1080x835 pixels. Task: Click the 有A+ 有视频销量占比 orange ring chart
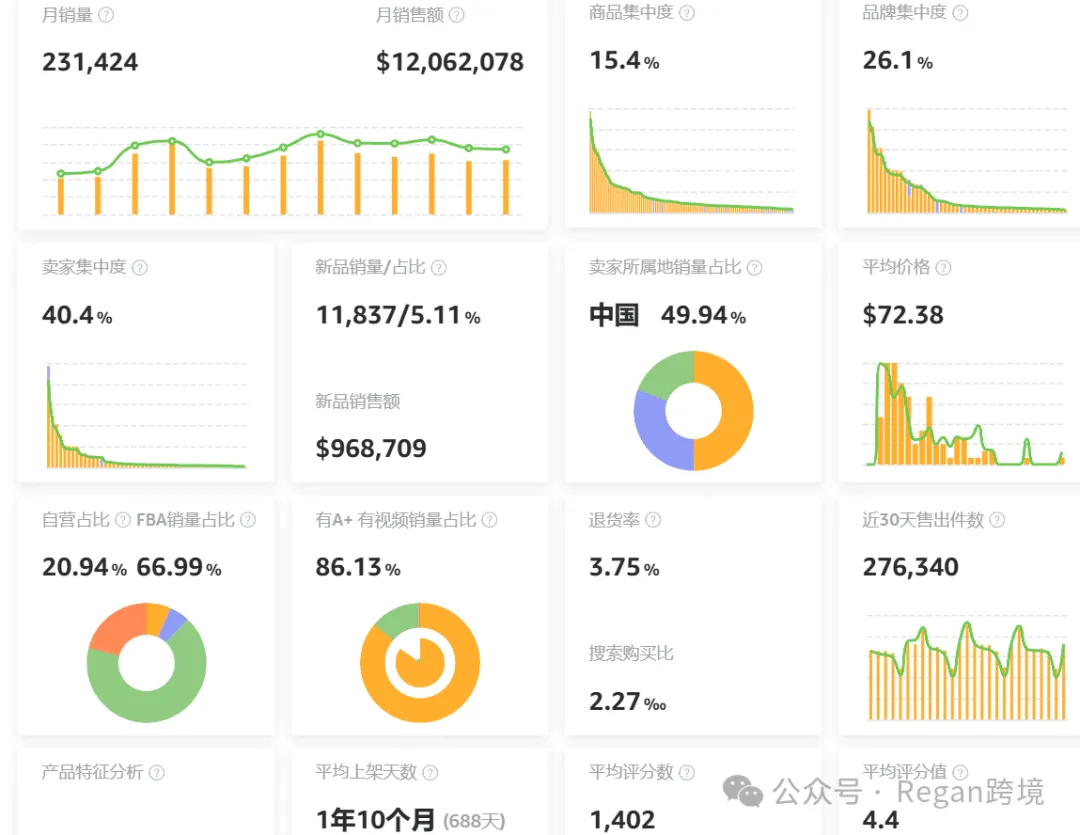click(420, 663)
